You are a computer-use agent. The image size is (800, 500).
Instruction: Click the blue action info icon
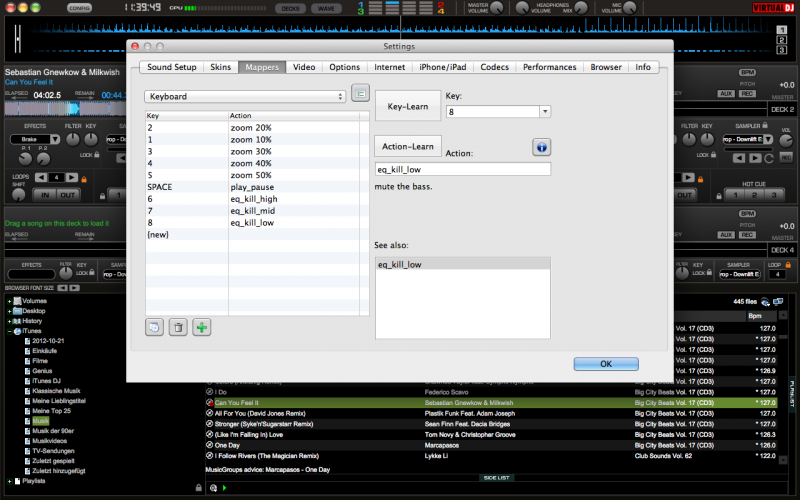tap(541, 147)
